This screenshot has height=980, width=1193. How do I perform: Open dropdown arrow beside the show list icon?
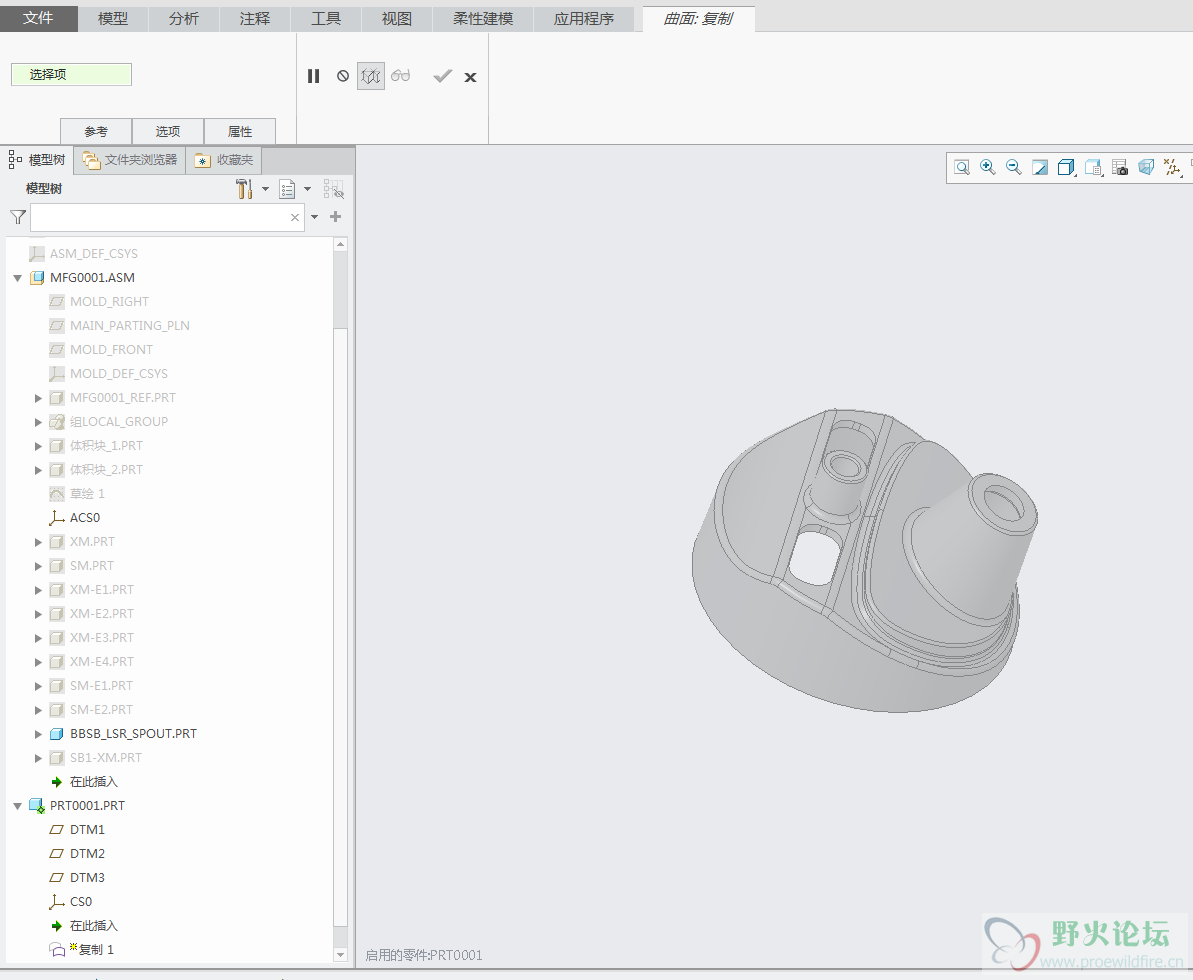tap(307, 189)
